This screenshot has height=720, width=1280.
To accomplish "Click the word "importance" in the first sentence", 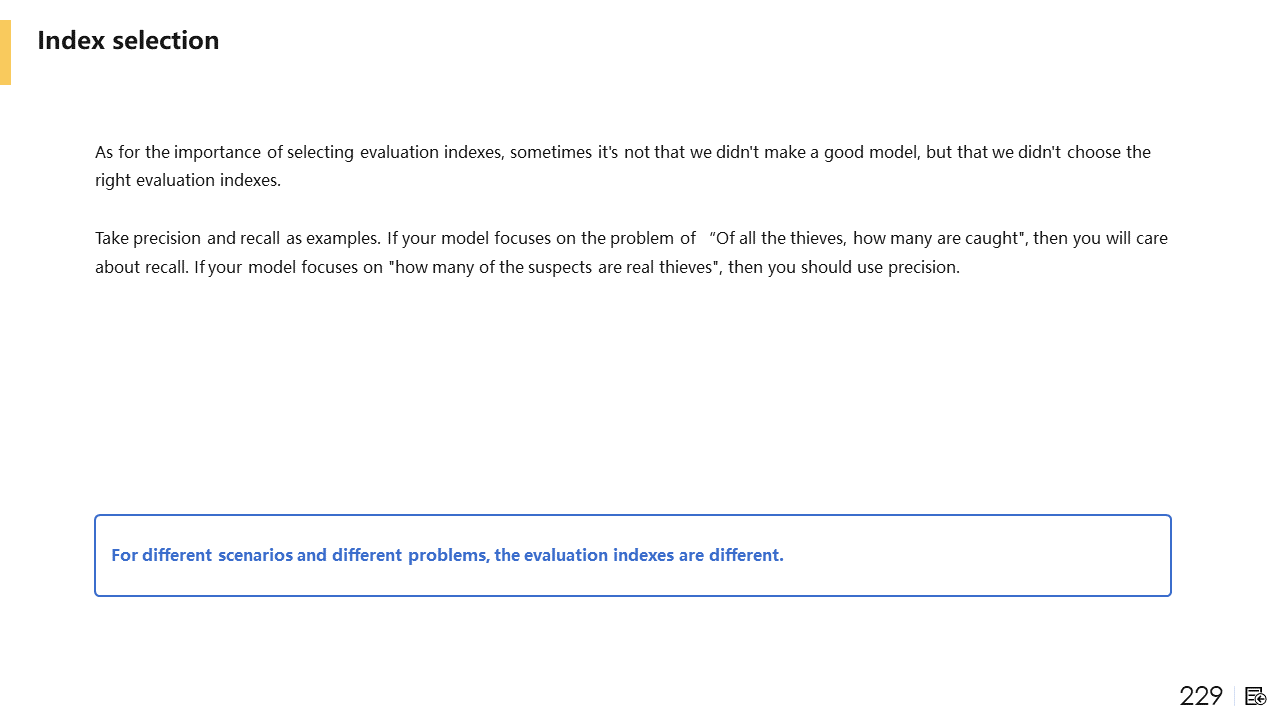I will click(x=218, y=152).
